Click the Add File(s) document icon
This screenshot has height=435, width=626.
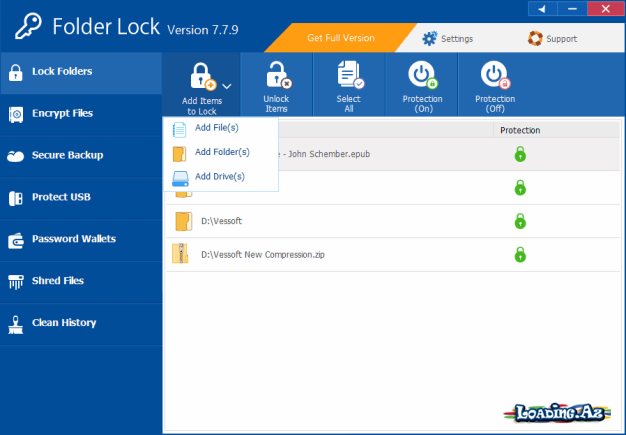coord(179,130)
